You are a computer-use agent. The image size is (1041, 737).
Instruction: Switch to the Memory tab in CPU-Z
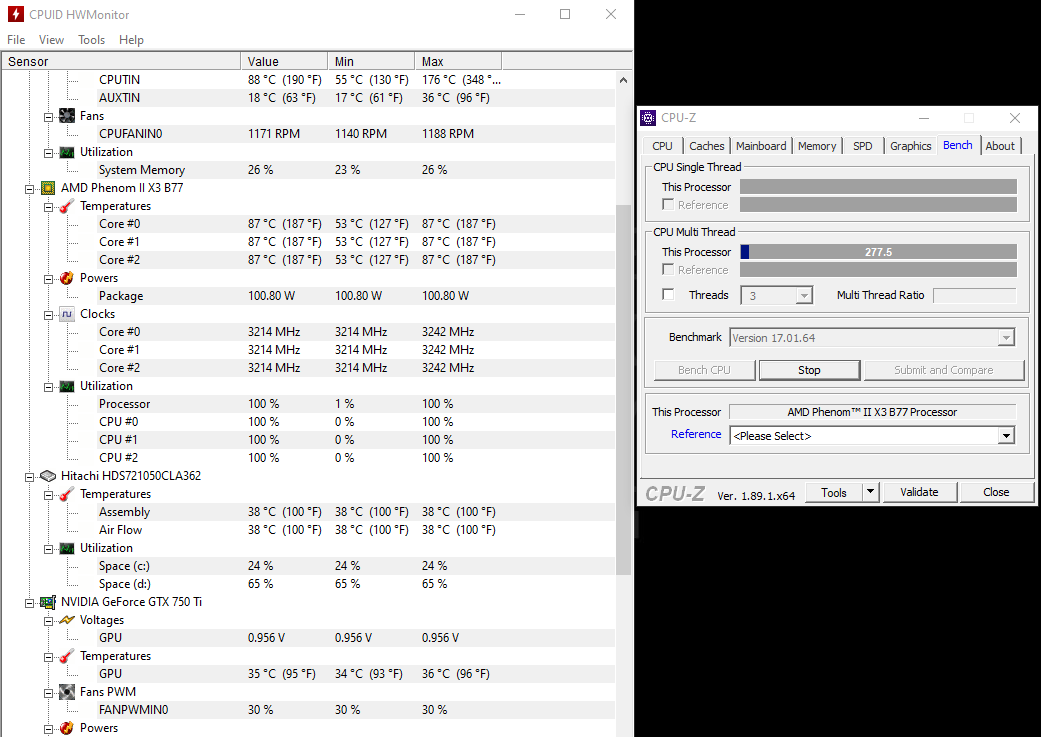(x=817, y=146)
